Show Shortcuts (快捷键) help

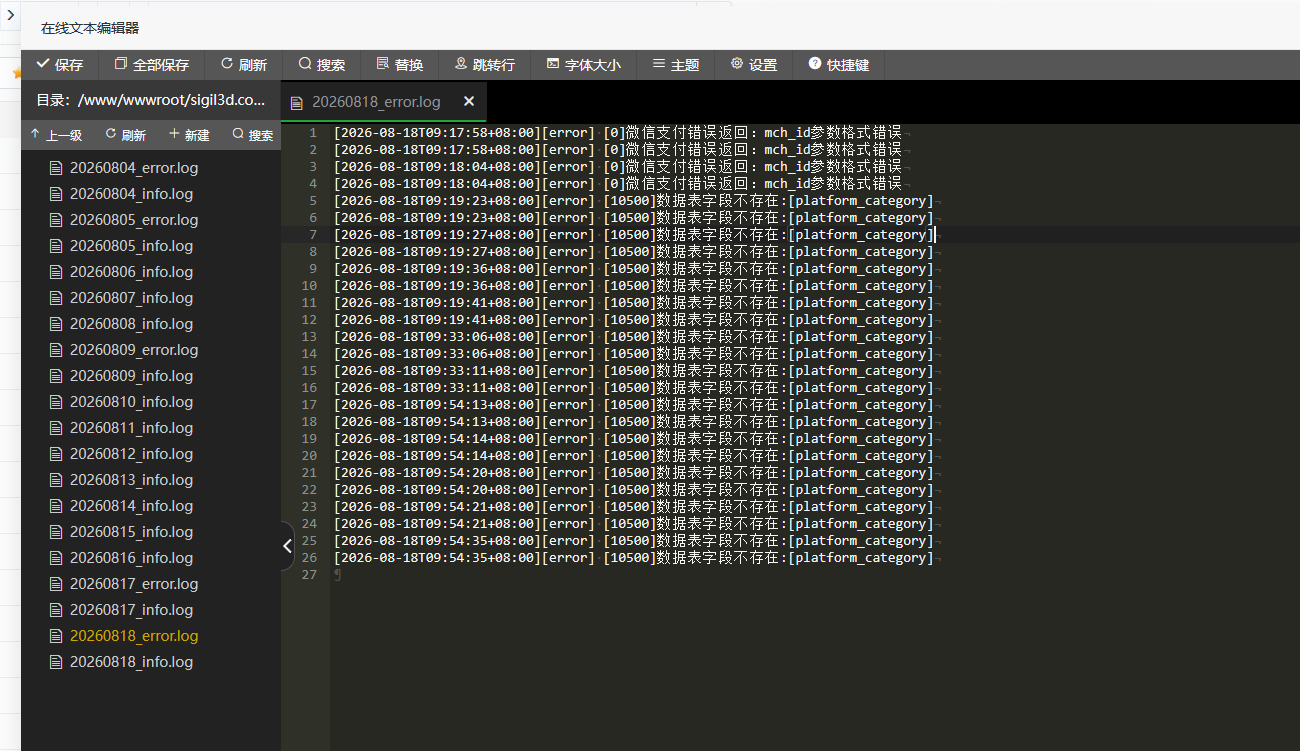839,65
